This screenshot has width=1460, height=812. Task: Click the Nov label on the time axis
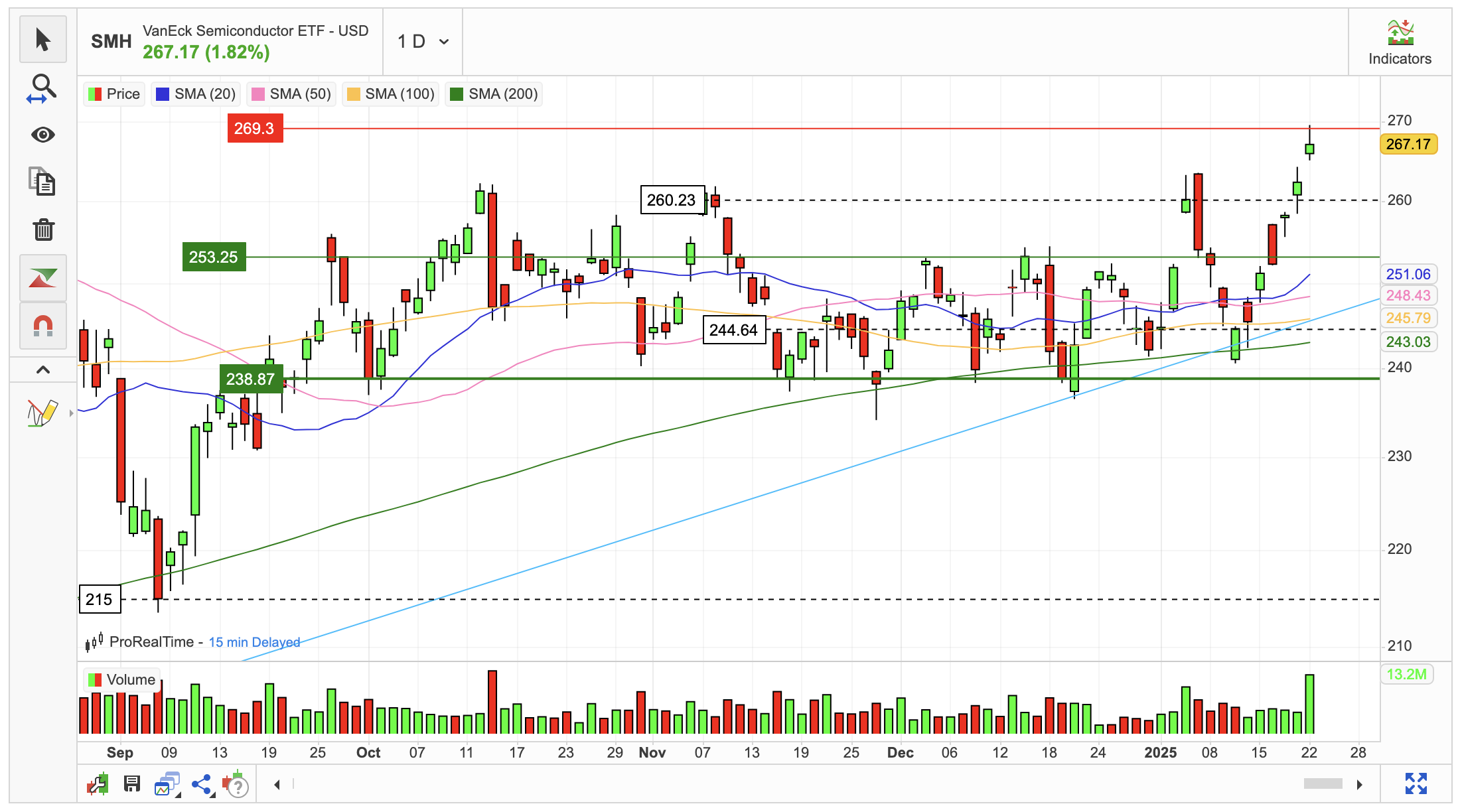[652, 753]
